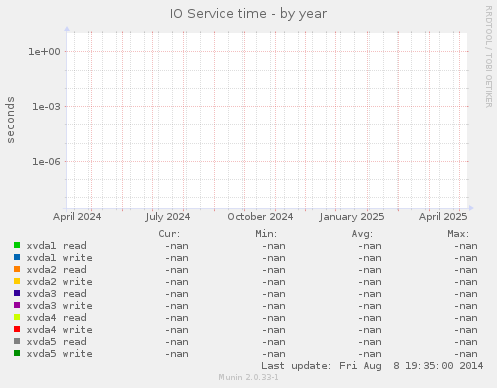497x388 pixels.
Task: Select the 'xvda3 write' legend label
Action: point(59,306)
